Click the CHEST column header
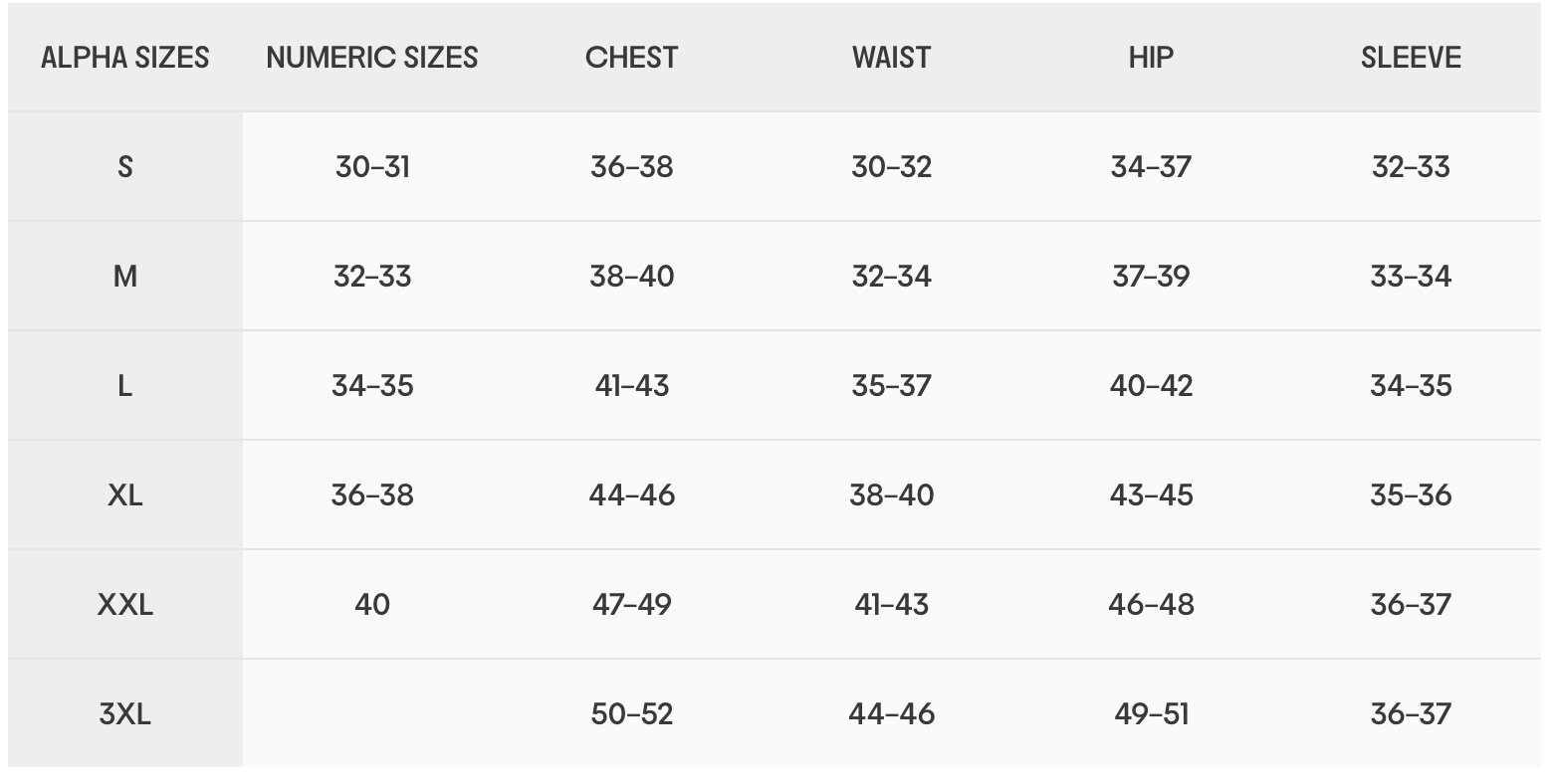Viewport: 1551px width, 784px height. [631, 58]
